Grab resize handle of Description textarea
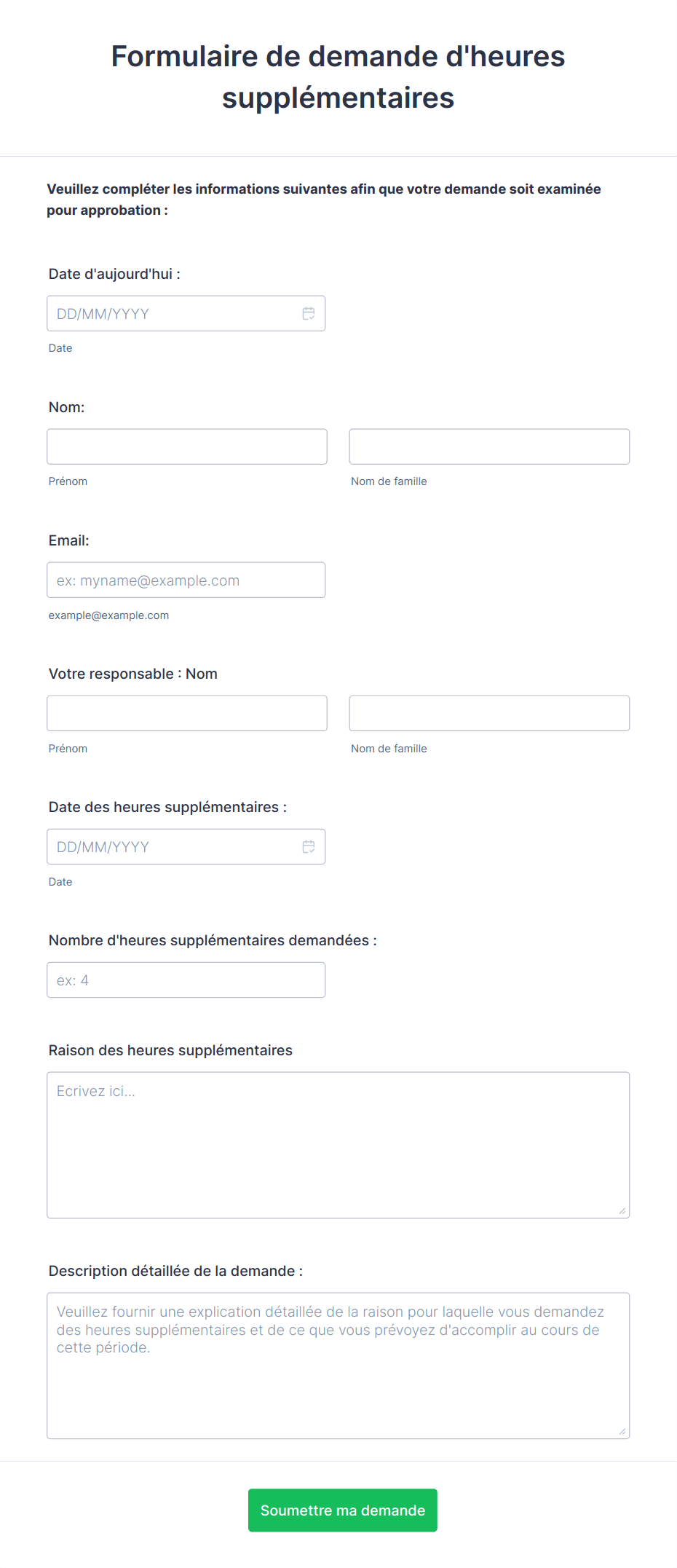Viewport: 677px width, 1568px height. click(x=622, y=1432)
